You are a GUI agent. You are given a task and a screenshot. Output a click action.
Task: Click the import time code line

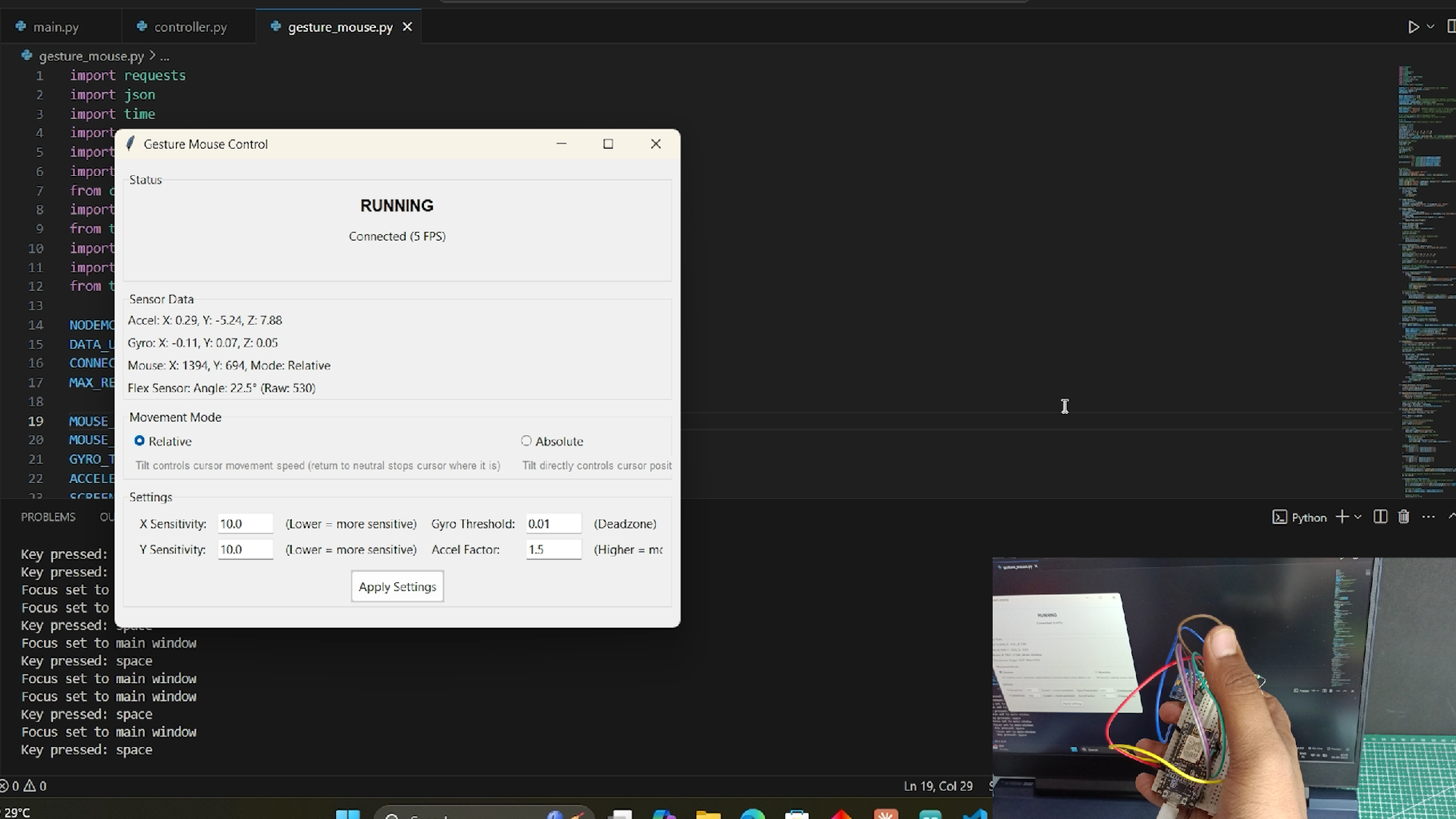(x=112, y=114)
